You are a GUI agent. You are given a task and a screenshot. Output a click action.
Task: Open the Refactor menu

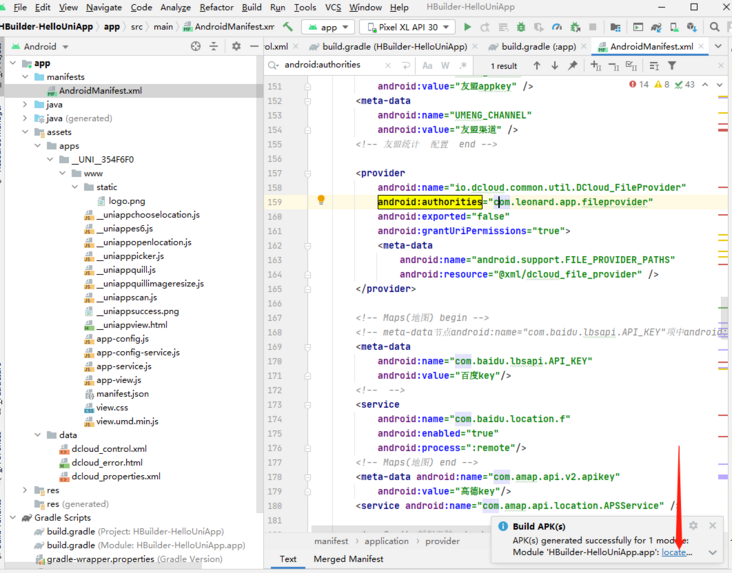click(x=216, y=7)
